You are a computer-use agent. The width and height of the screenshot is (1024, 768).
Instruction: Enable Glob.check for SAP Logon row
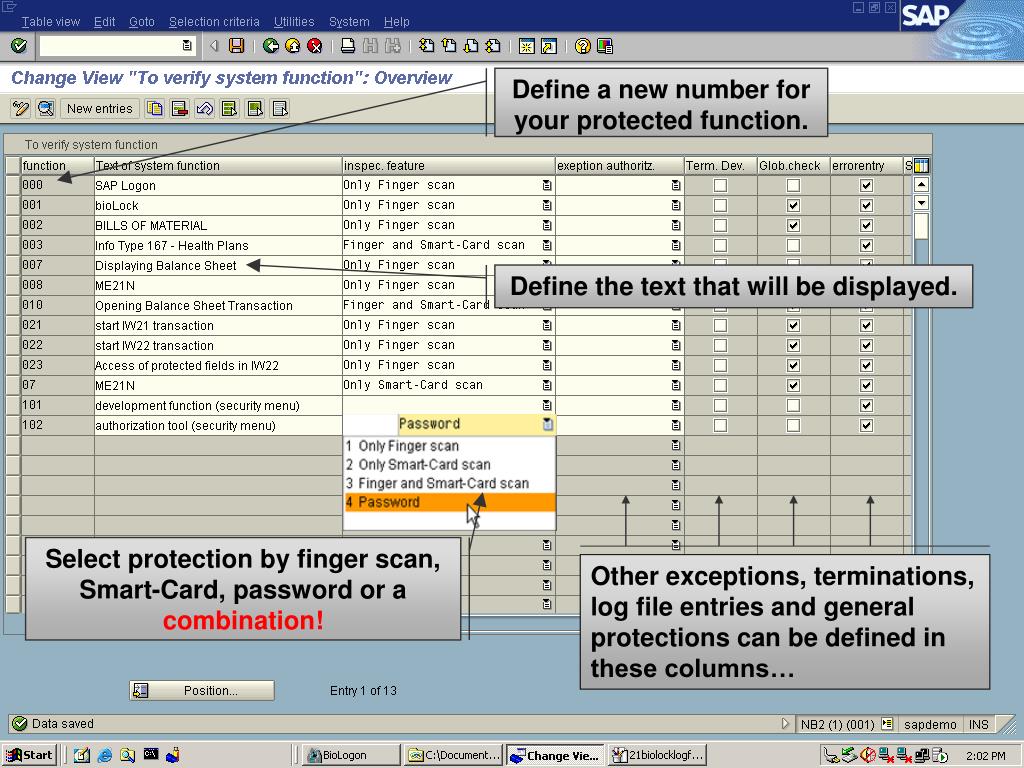793,185
